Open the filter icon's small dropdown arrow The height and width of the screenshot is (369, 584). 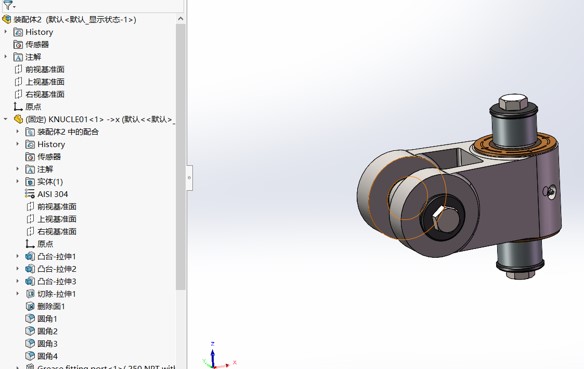tap(14, 6)
